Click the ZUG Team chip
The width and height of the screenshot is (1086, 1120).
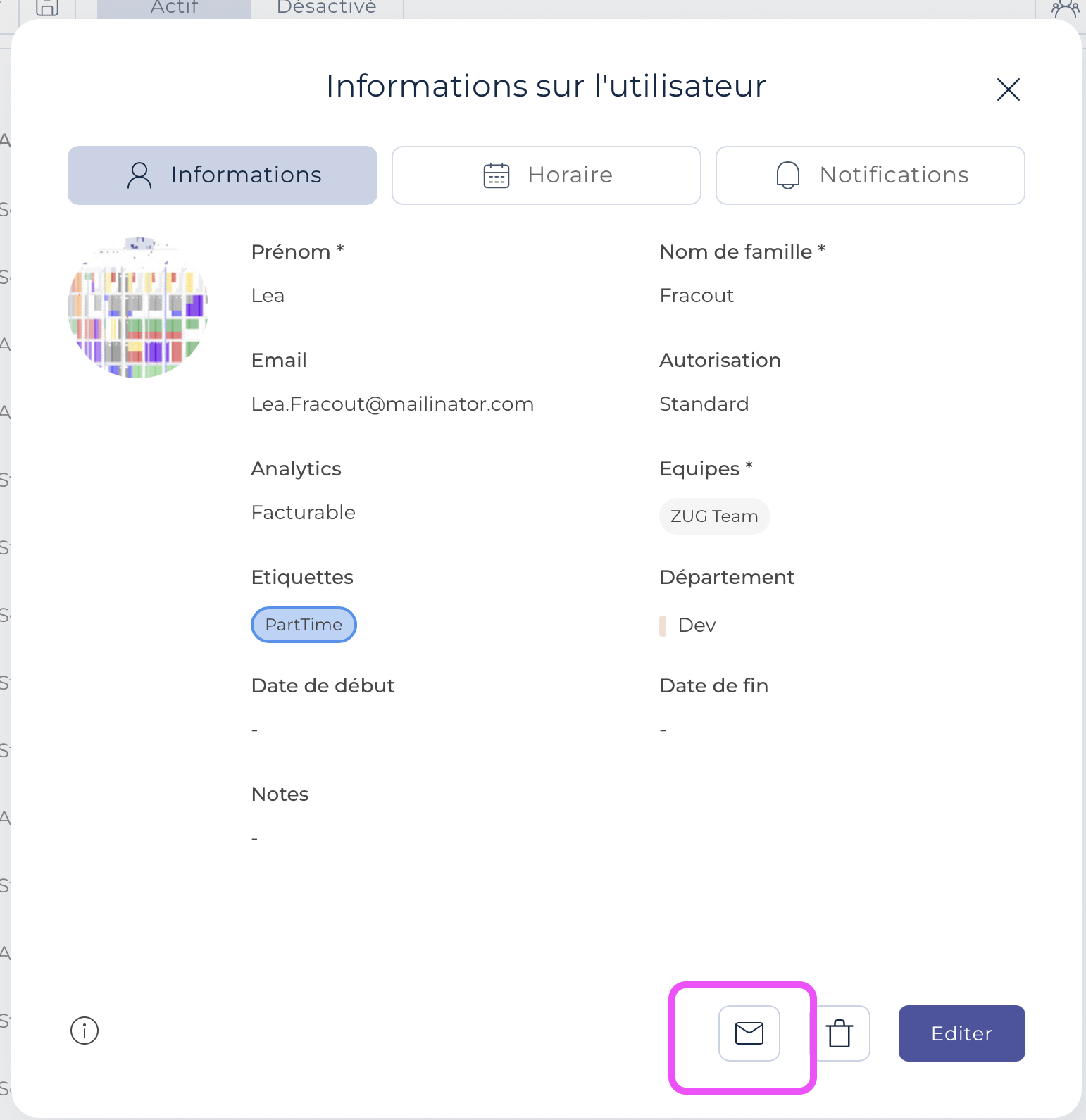714,516
